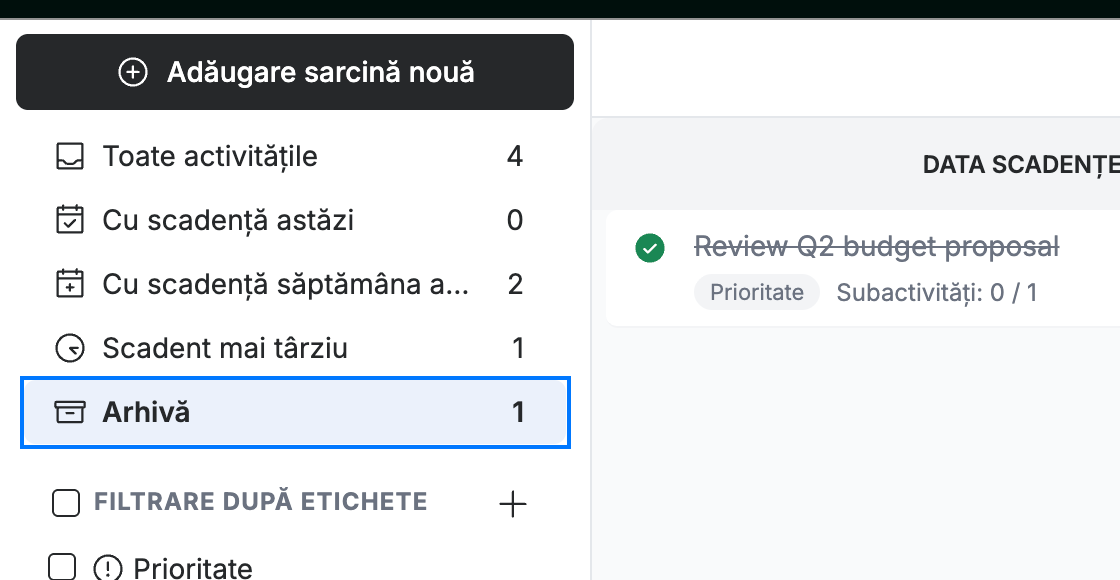Screen dimensions: 1120x580
Task: Select the Cu scadență astăzi view
Action: tap(295, 220)
